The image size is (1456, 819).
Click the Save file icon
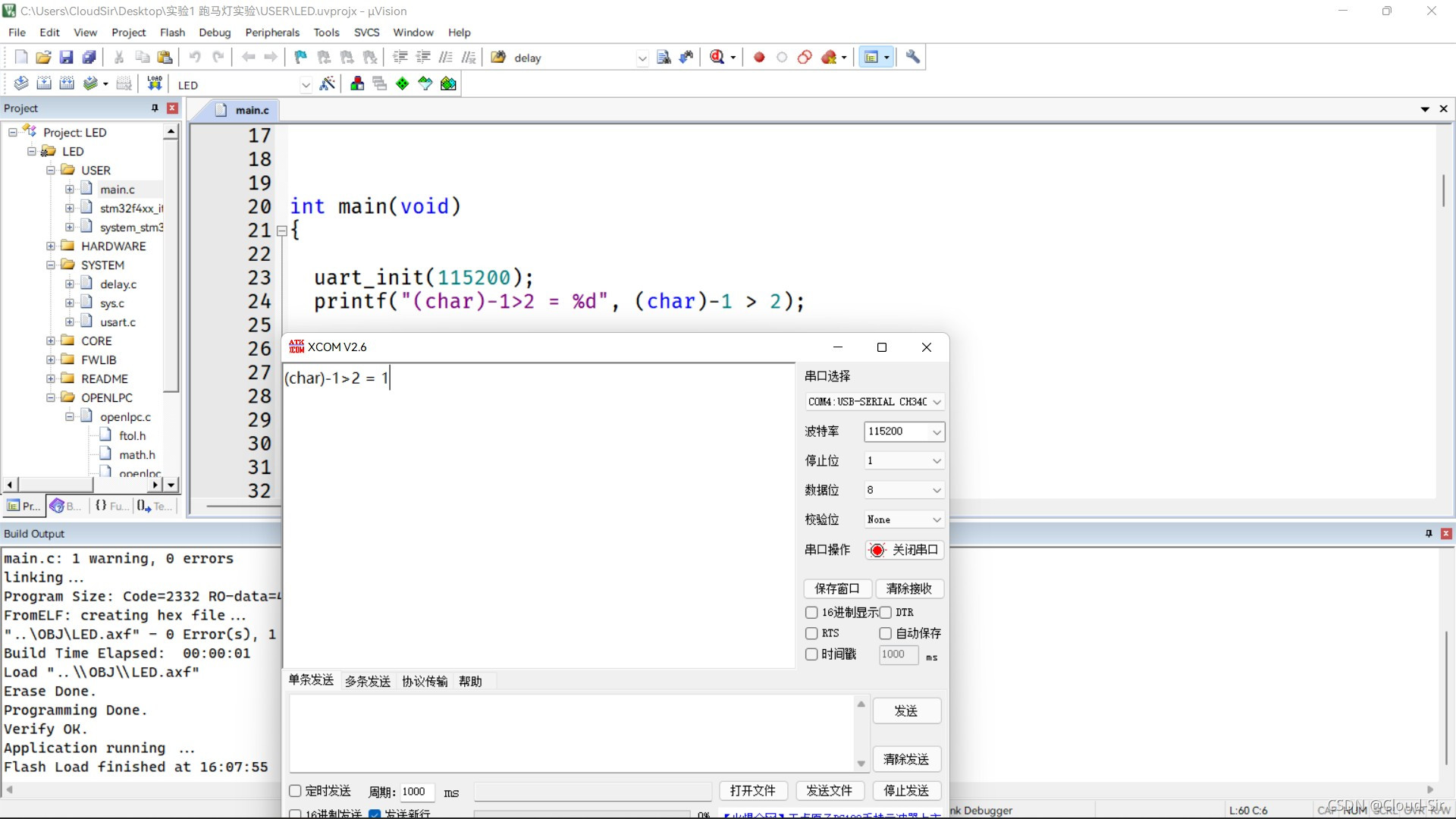click(66, 57)
